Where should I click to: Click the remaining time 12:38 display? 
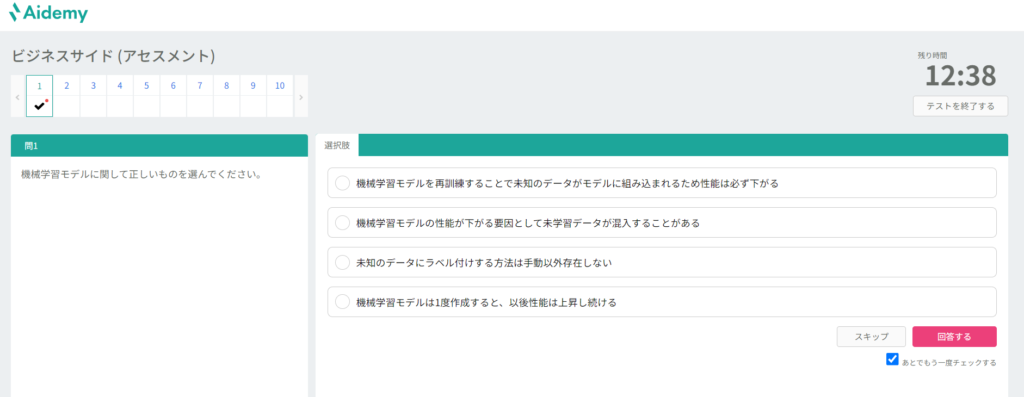[x=961, y=76]
